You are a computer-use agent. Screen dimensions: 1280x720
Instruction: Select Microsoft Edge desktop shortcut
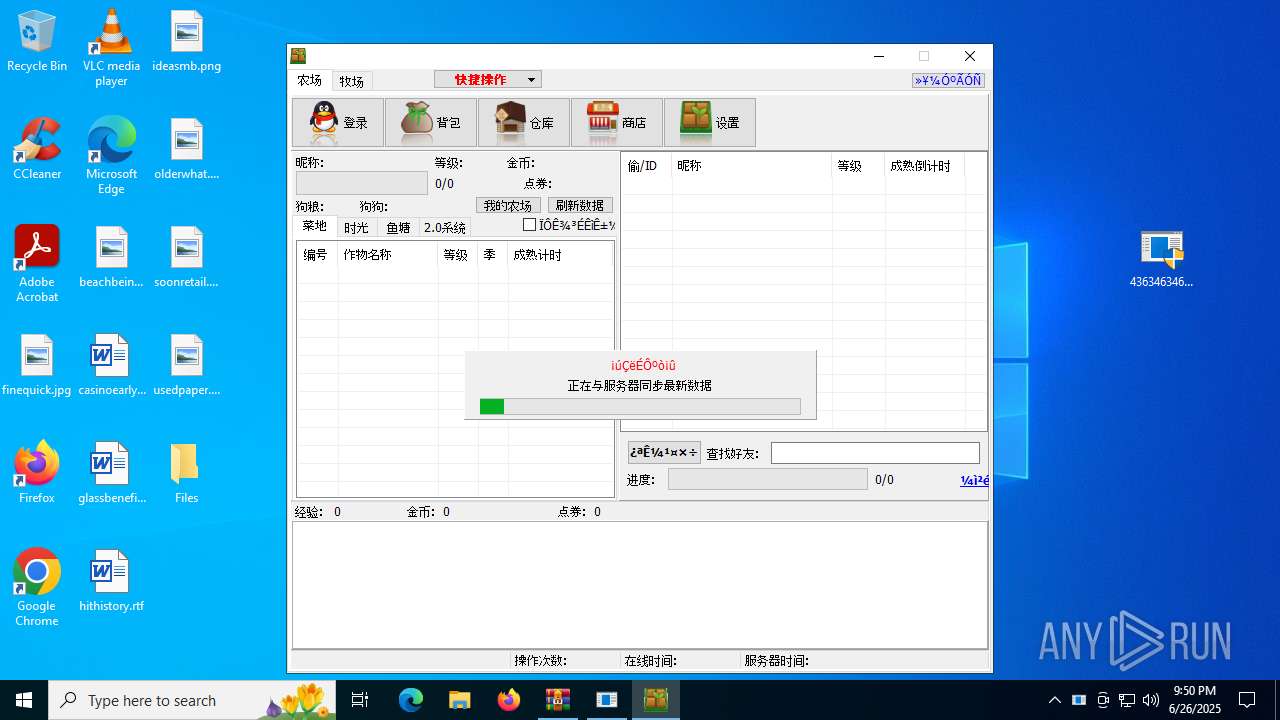[111, 156]
